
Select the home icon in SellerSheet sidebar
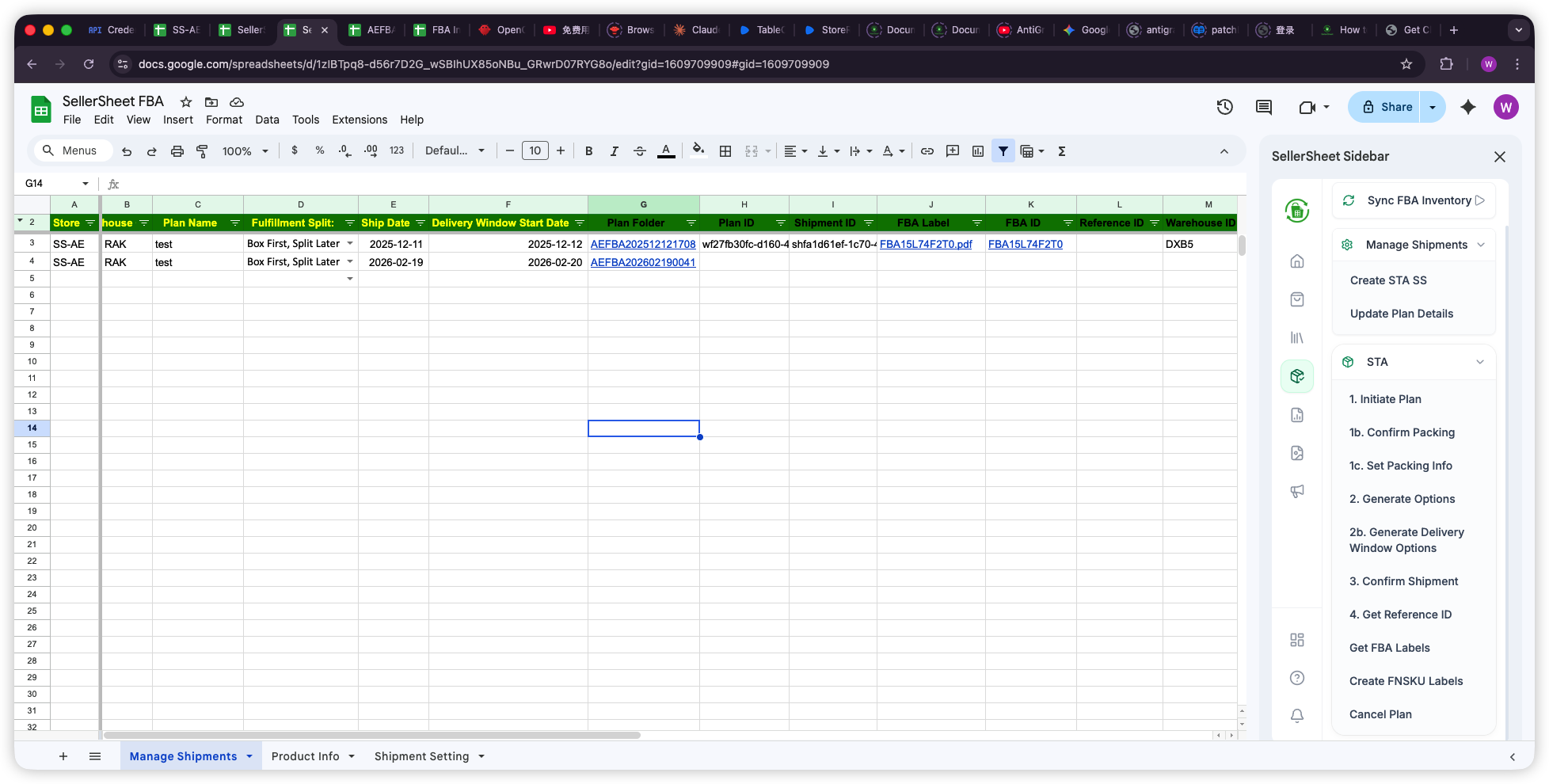[x=1296, y=261]
